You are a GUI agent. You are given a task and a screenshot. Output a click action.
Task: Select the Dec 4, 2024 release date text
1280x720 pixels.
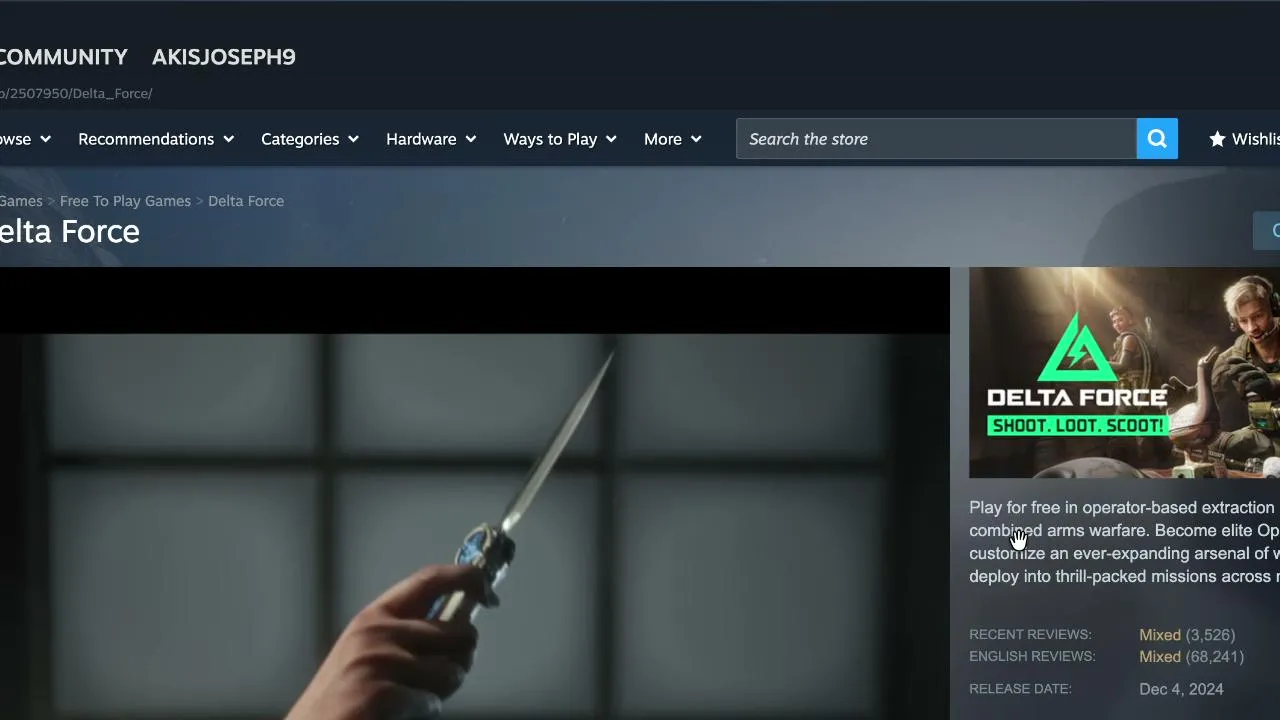point(1181,689)
